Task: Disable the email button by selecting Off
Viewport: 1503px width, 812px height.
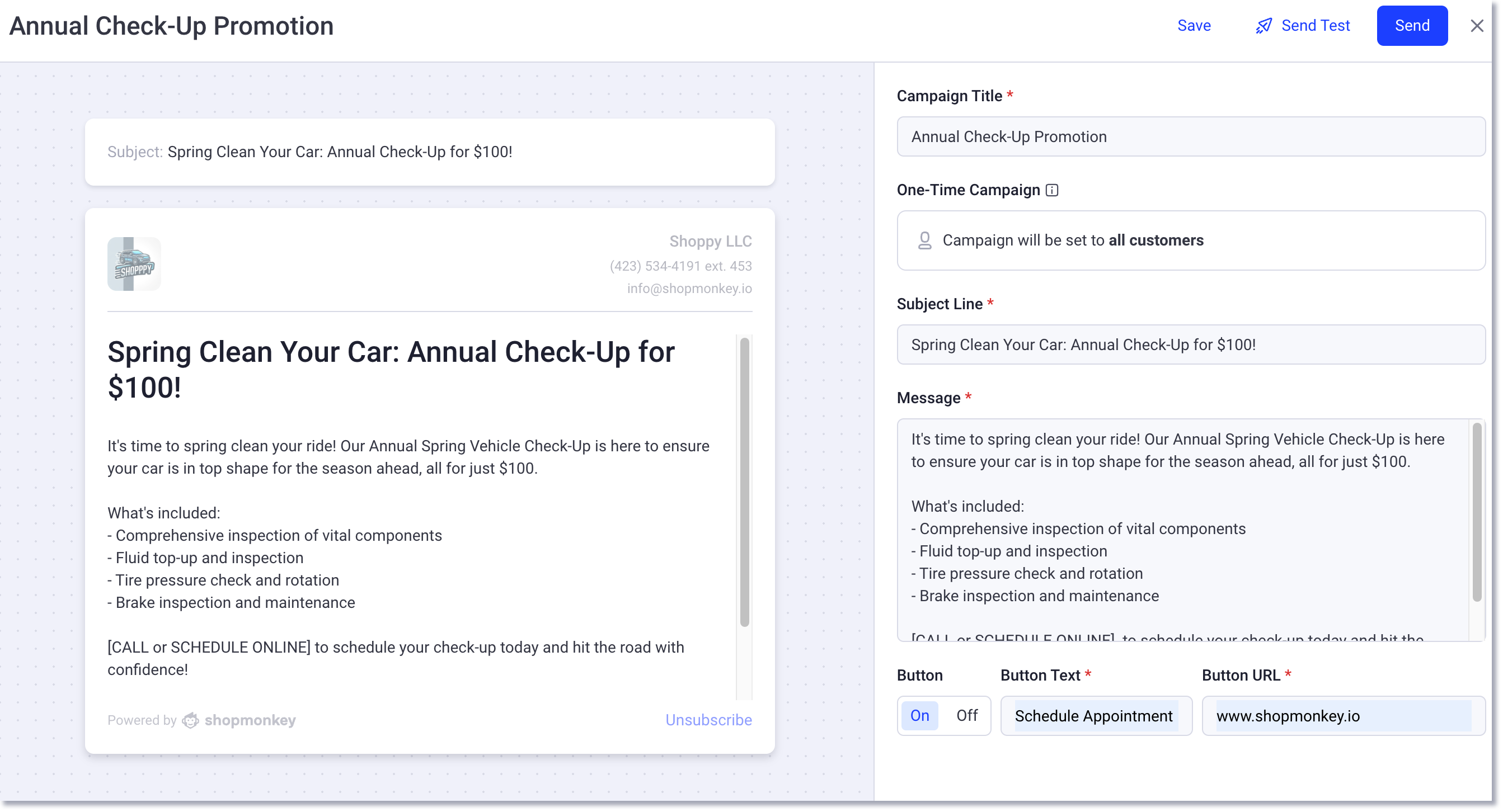Action: tap(967, 716)
